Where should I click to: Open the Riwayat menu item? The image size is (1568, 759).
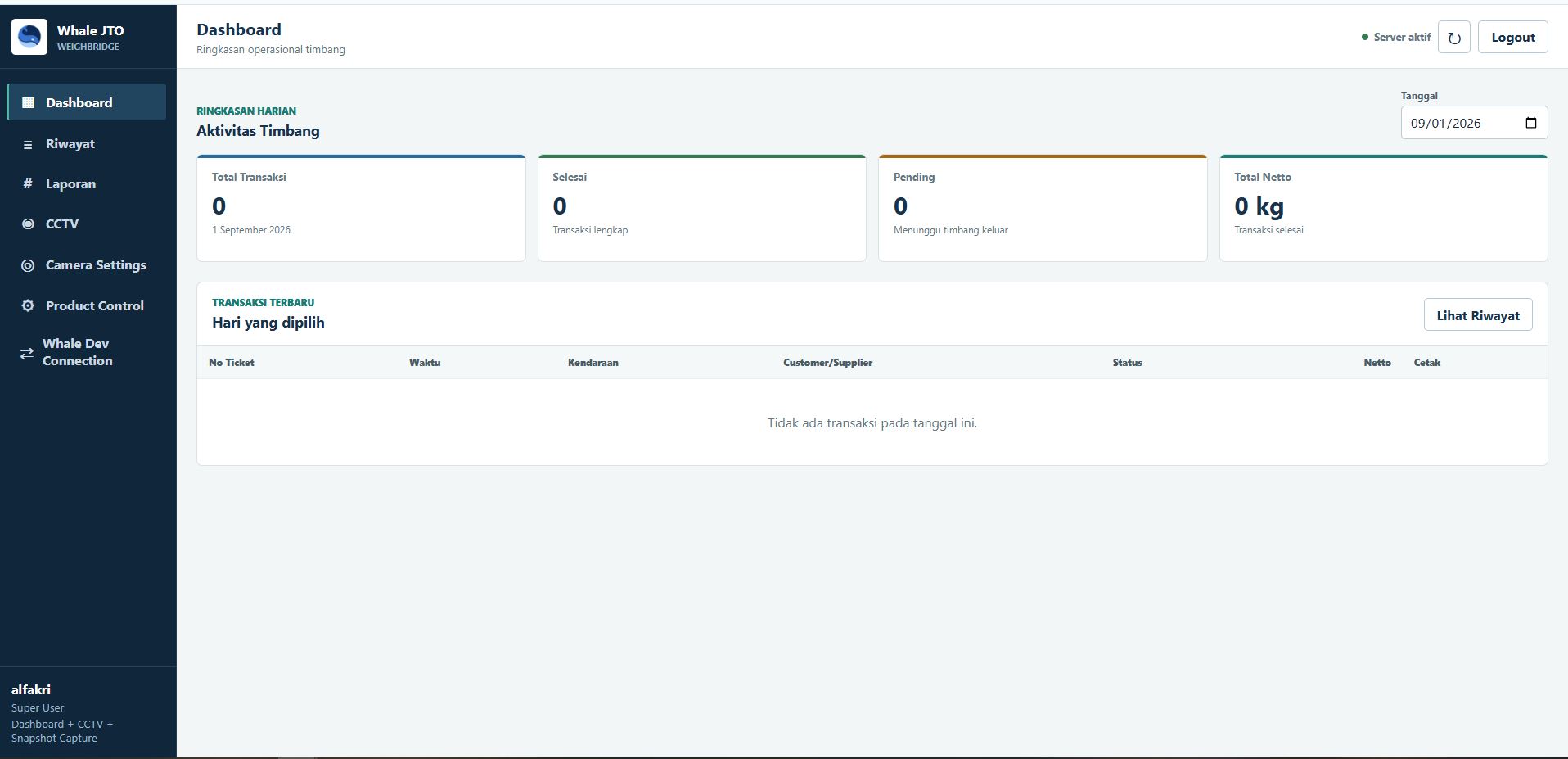click(86, 143)
